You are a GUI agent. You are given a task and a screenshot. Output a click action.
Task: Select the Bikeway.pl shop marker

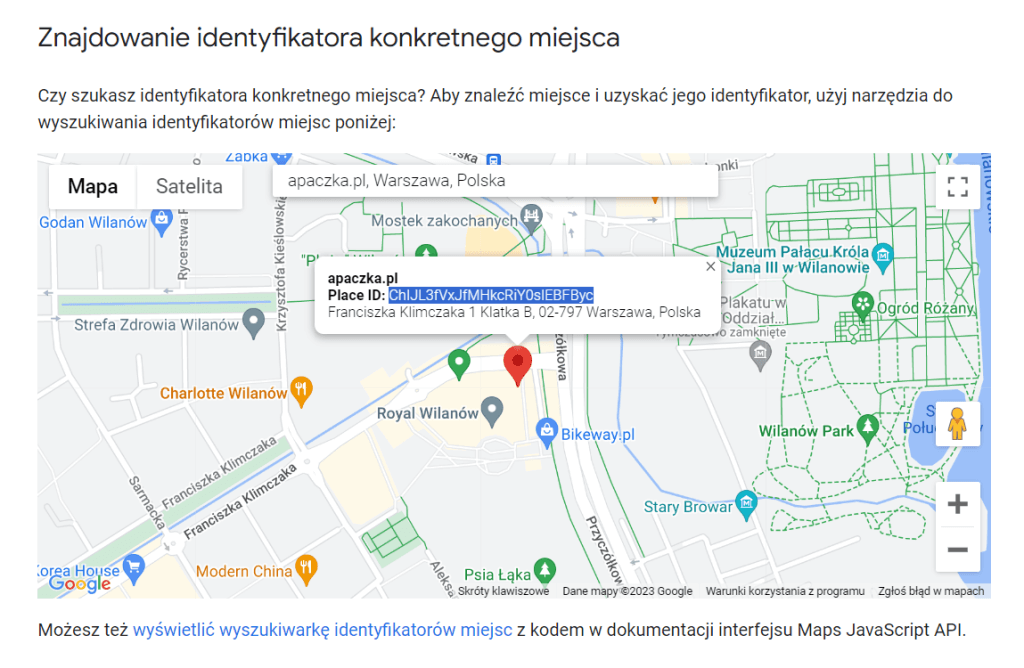[x=546, y=432]
